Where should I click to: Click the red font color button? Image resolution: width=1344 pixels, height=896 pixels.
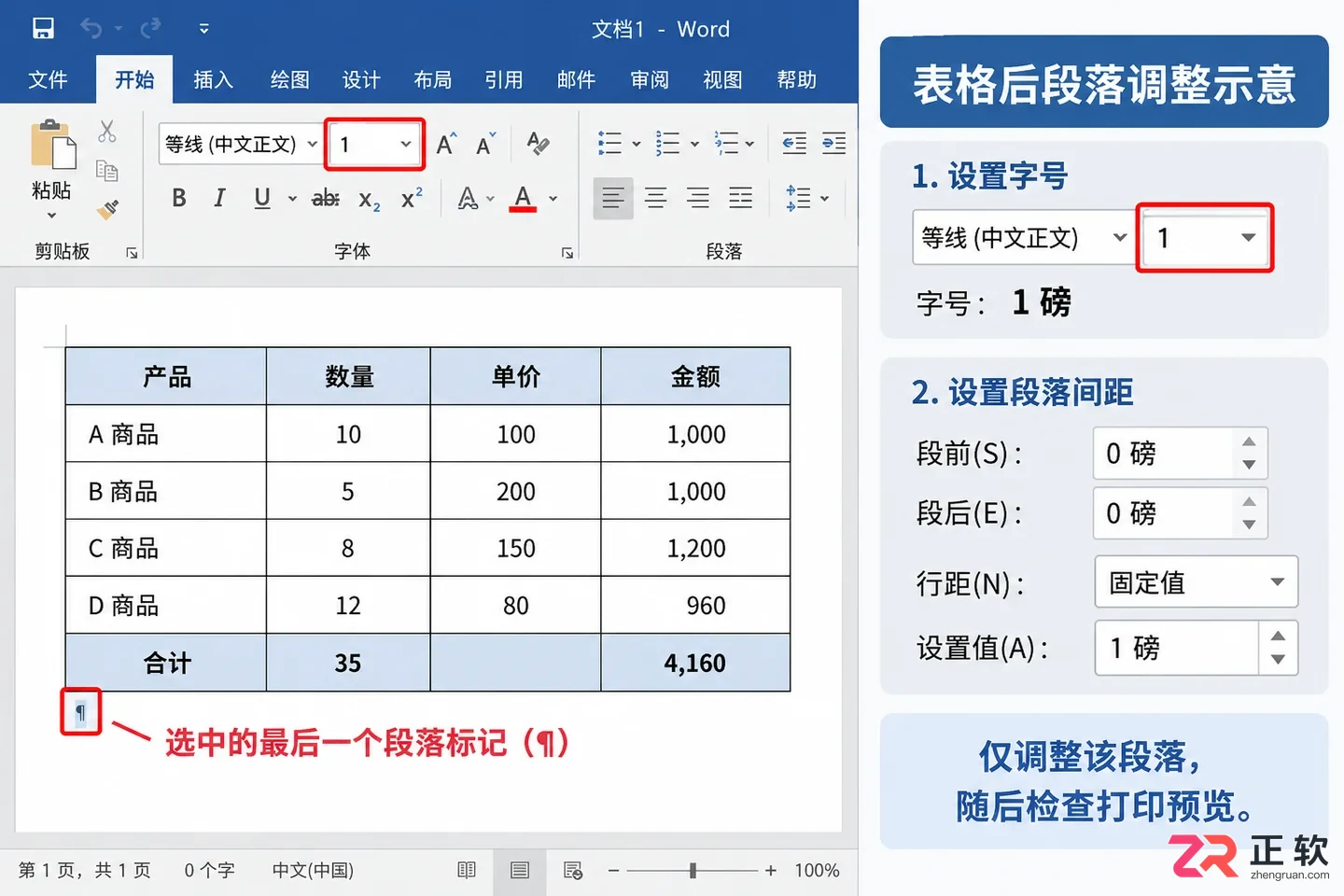coord(523,198)
